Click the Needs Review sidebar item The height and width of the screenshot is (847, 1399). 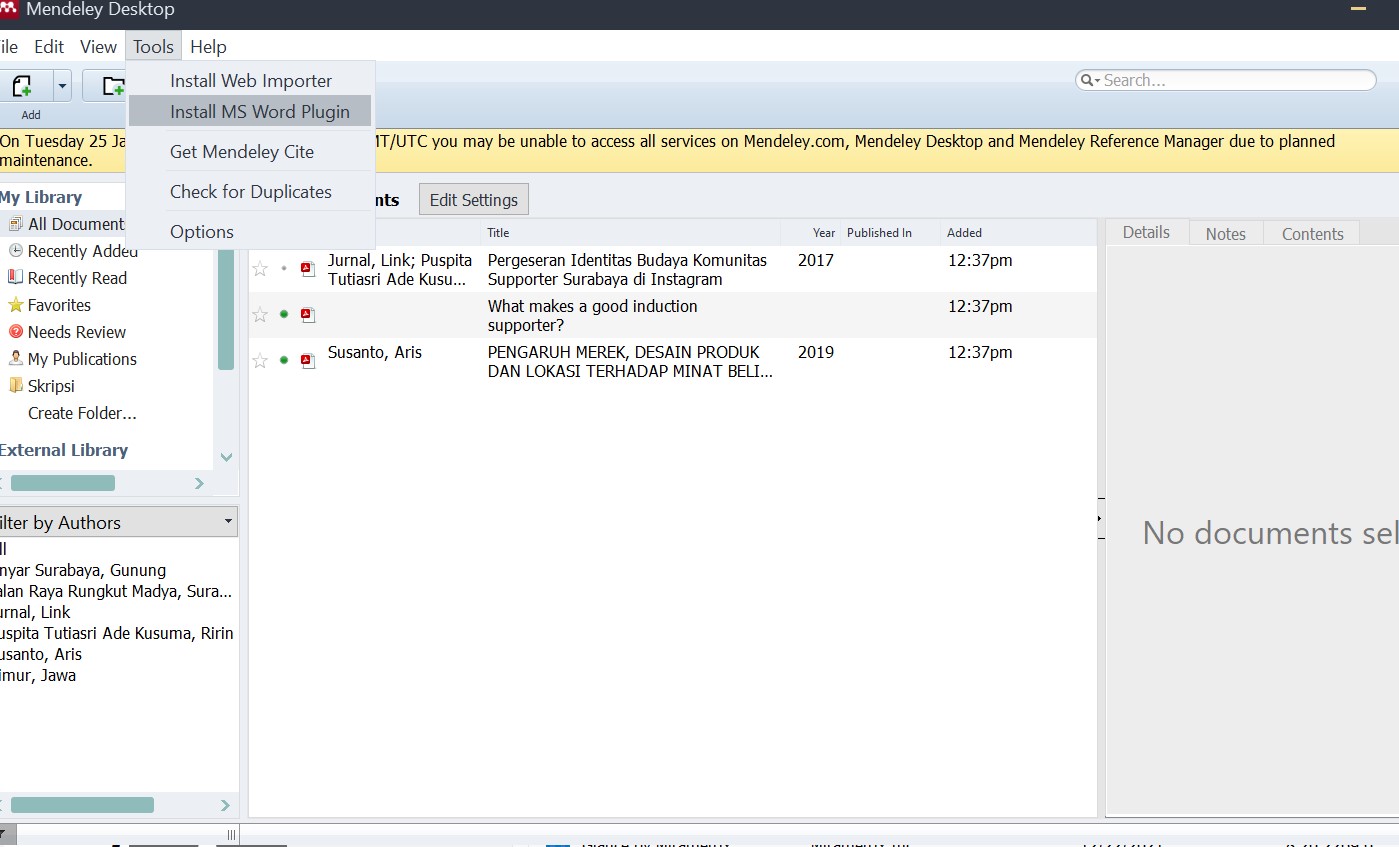(x=76, y=332)
